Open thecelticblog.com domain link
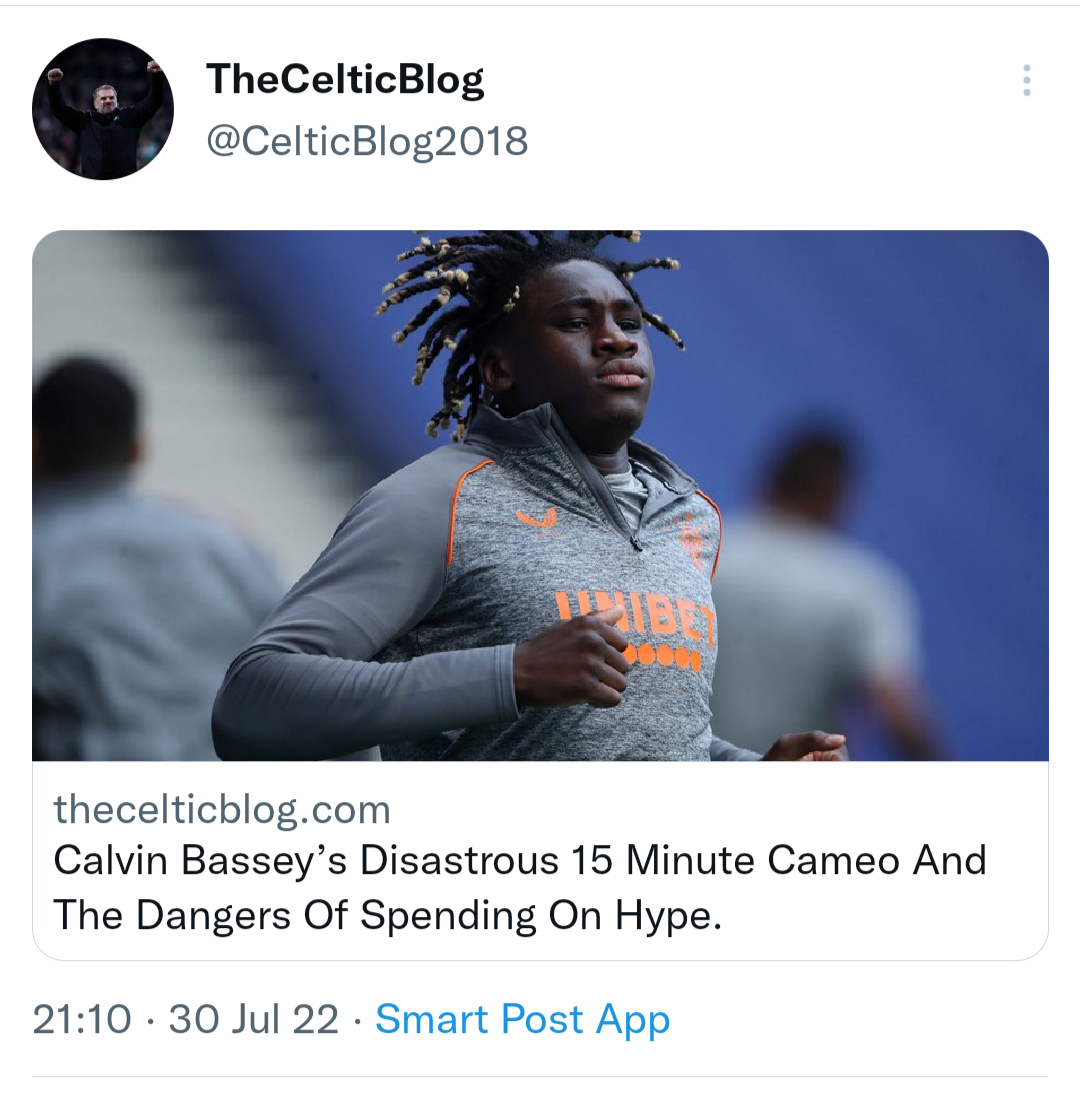This screenshot has width=1080, height=1098. [222, 809]
